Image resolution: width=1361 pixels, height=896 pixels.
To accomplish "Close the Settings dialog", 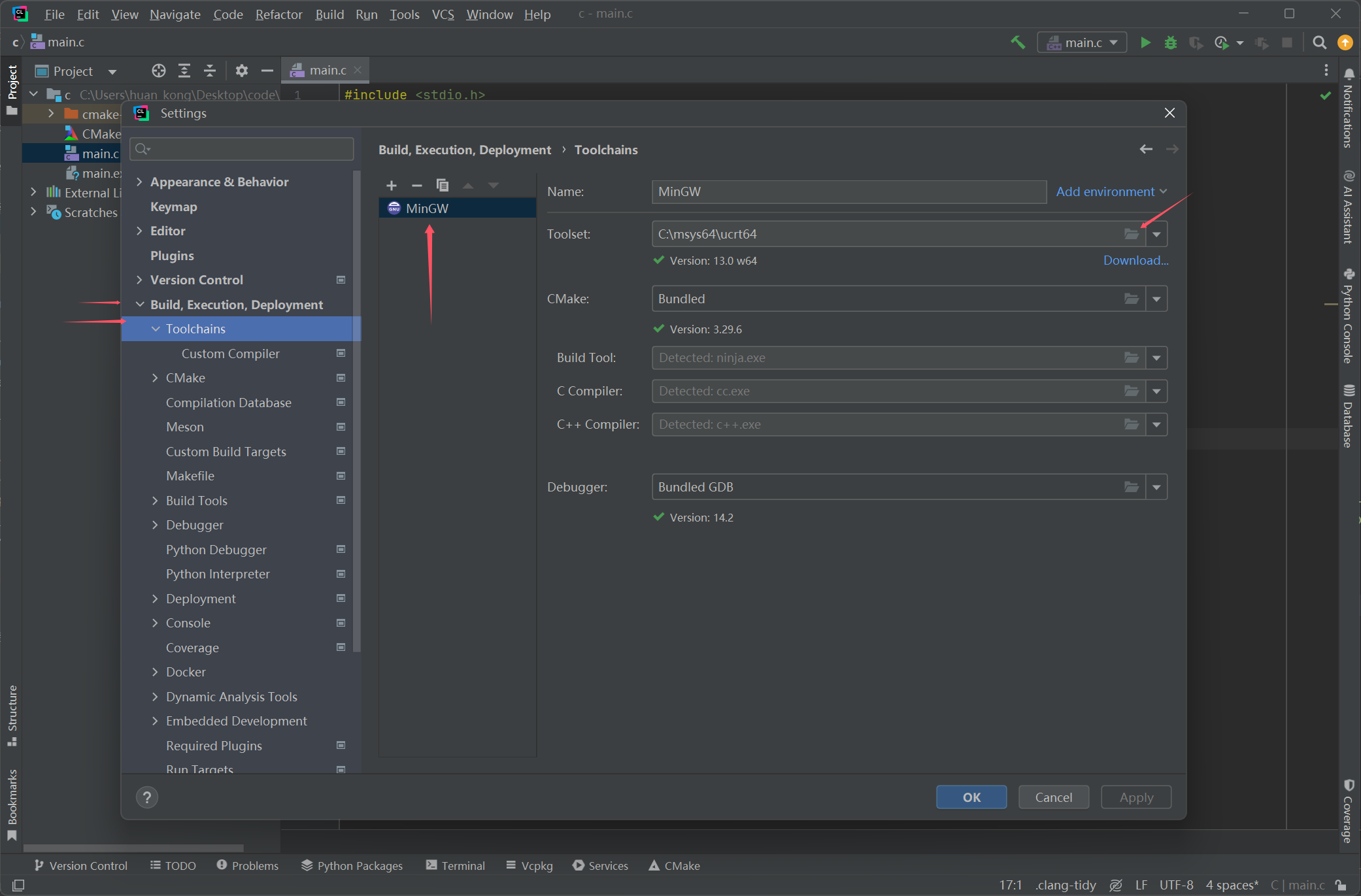I will (1169, 113).
